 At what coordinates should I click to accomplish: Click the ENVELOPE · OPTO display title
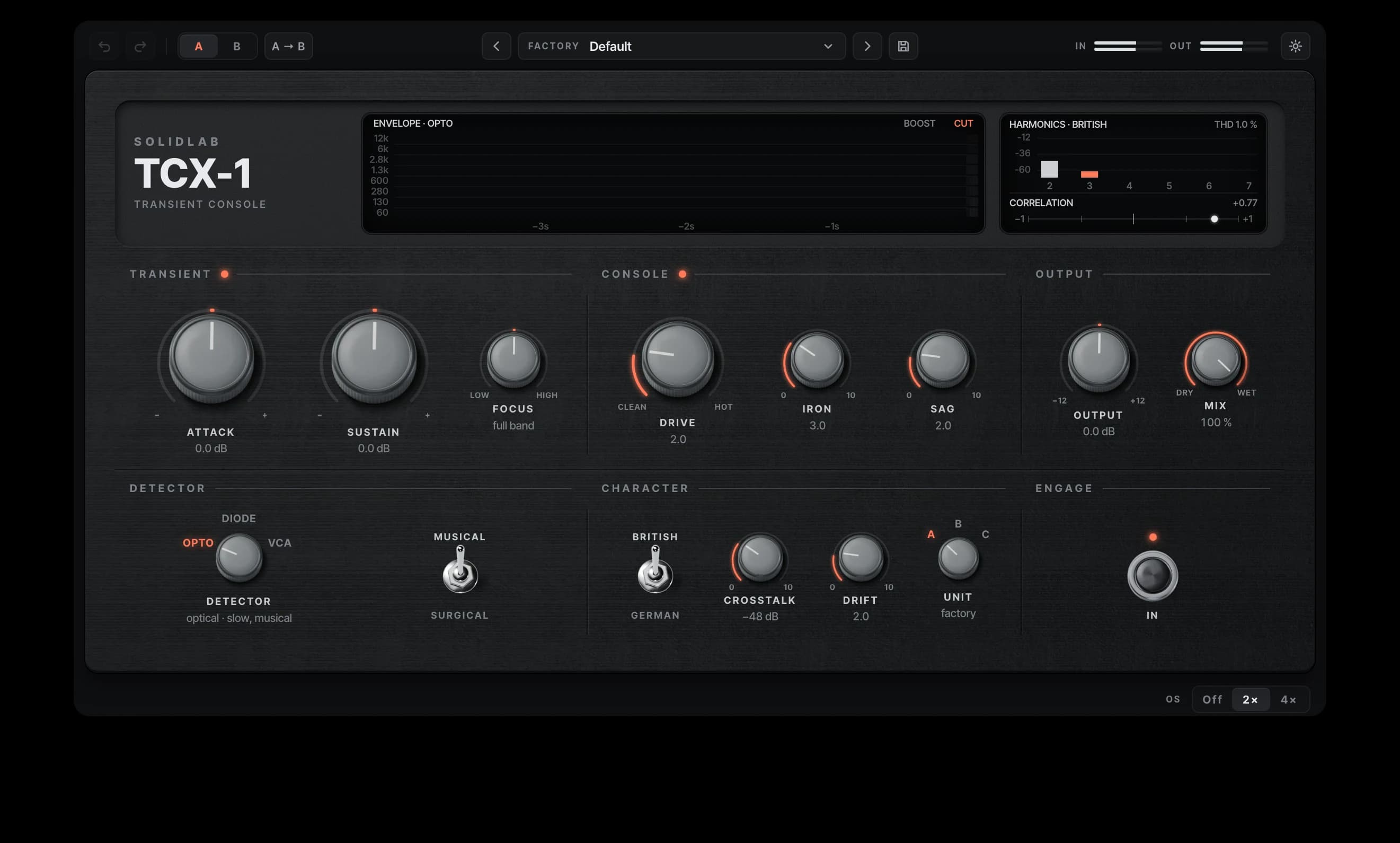(x=413, y=123)
